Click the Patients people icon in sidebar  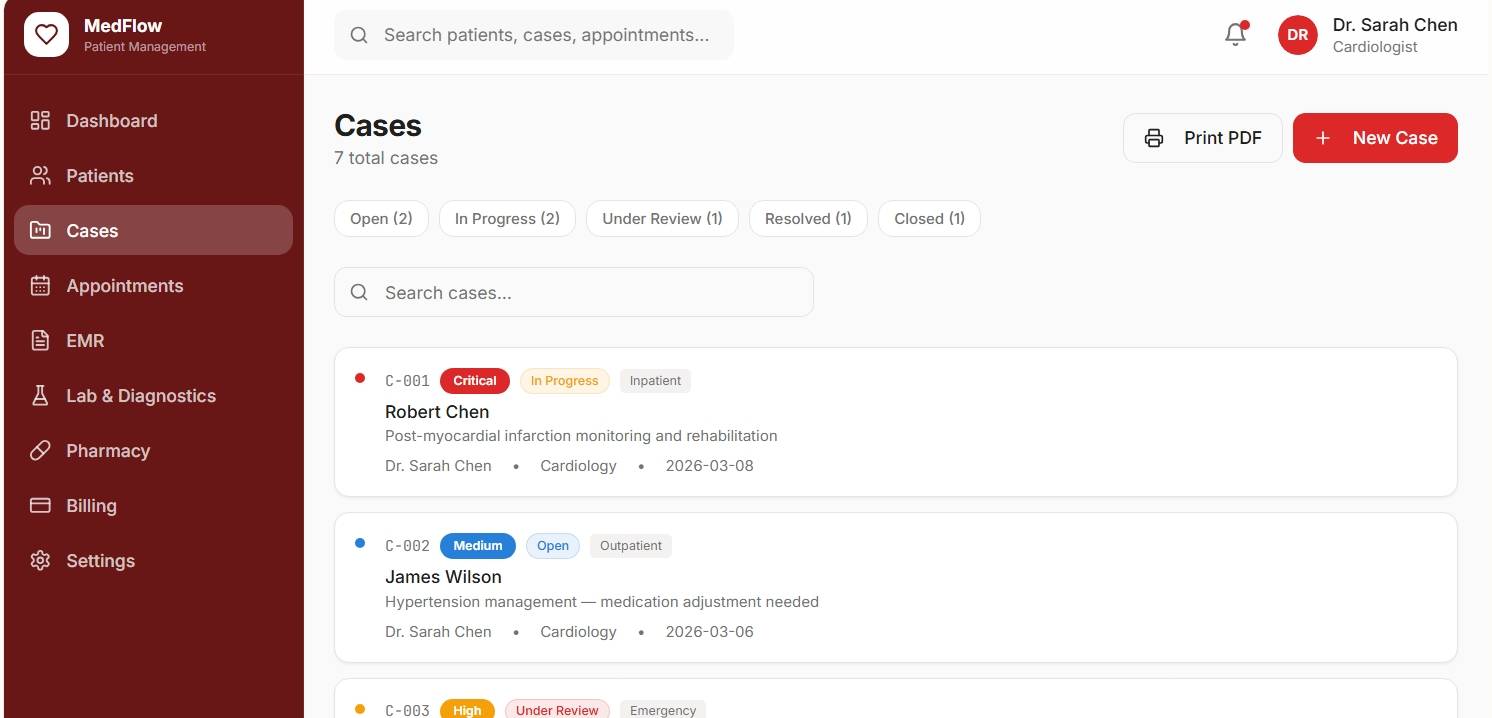pos(40,176)
